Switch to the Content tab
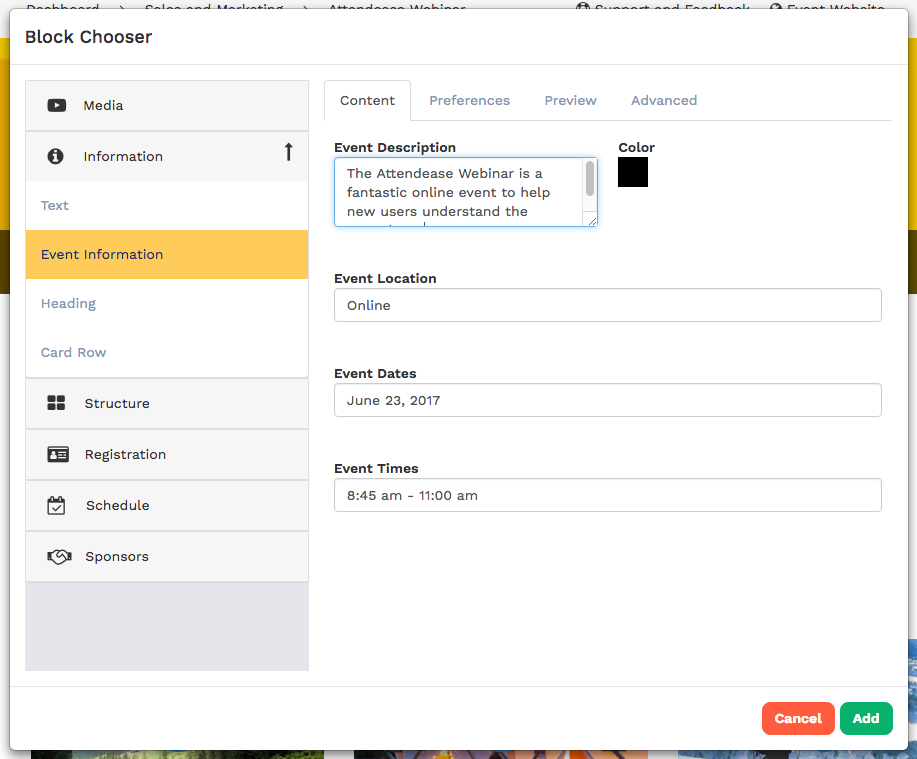917x759 pixels. tap(367, 101)
